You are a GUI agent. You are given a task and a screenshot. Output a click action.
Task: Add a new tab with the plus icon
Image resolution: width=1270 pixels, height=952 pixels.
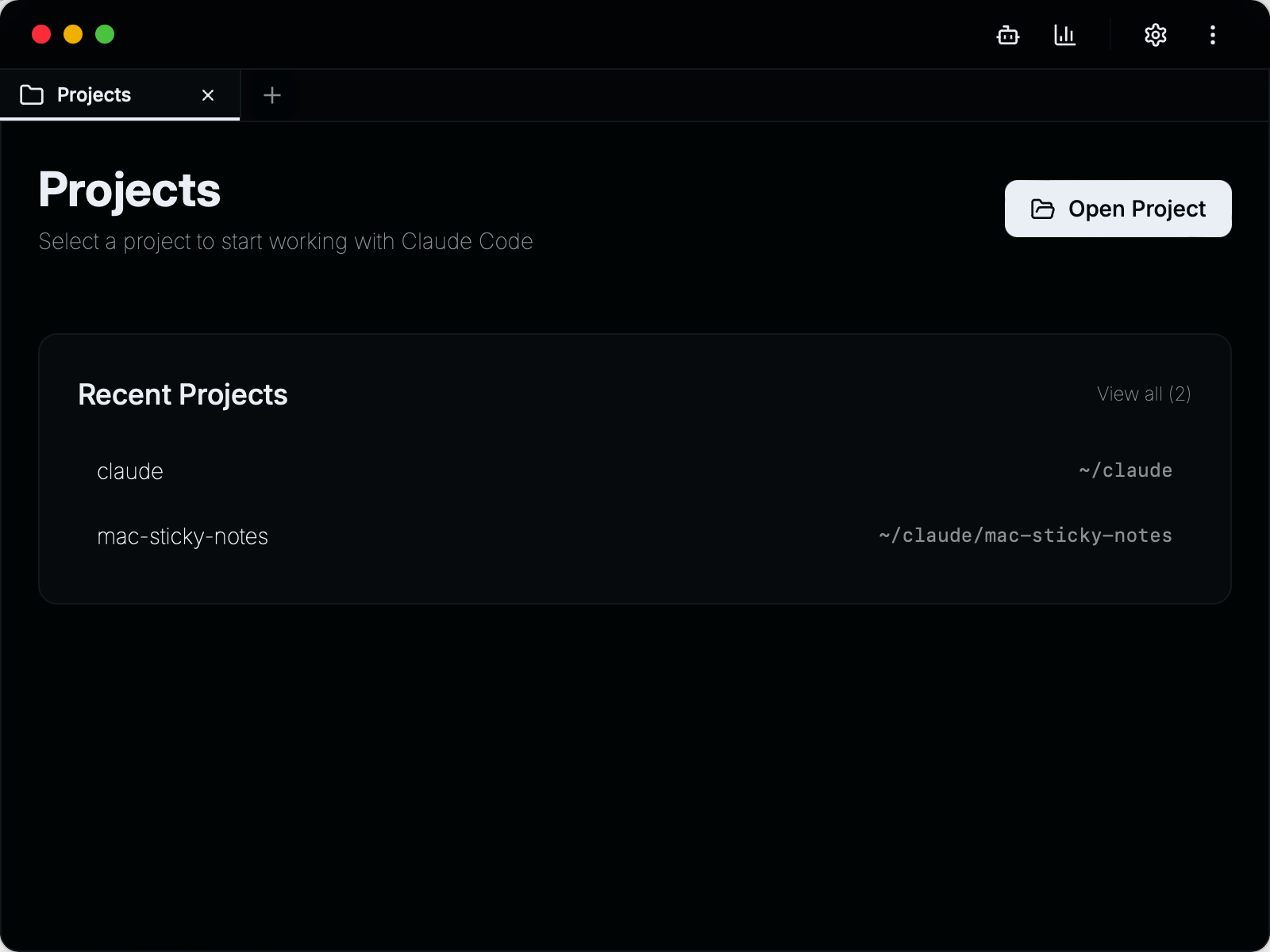pos(272,95)
